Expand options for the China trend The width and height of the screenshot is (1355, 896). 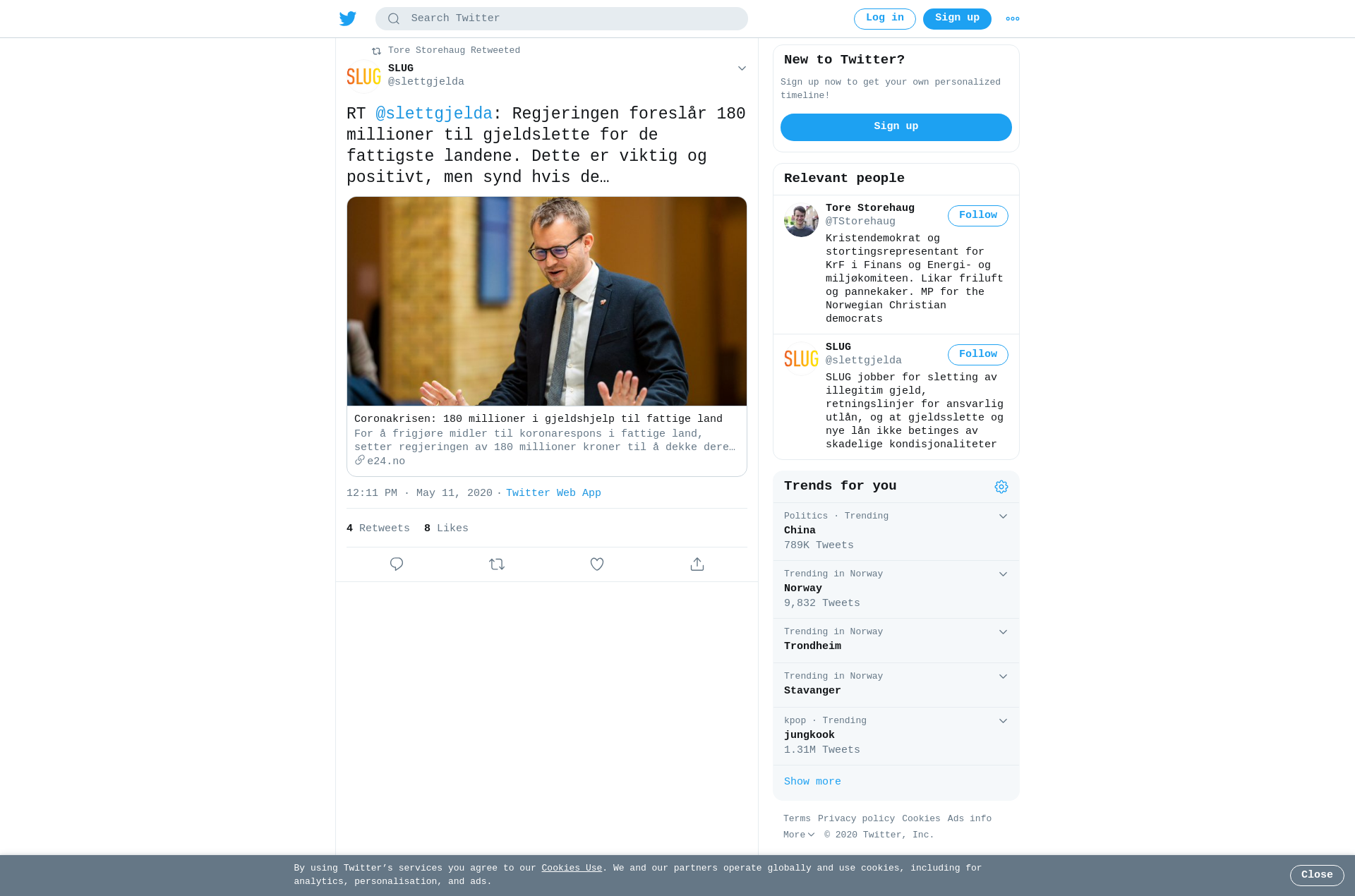click(1003, 516)
